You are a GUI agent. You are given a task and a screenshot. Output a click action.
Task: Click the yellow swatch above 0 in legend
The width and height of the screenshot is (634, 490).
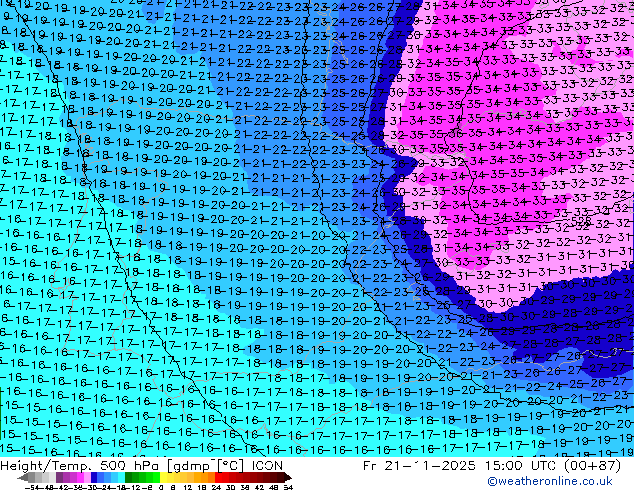click(163, 478)
